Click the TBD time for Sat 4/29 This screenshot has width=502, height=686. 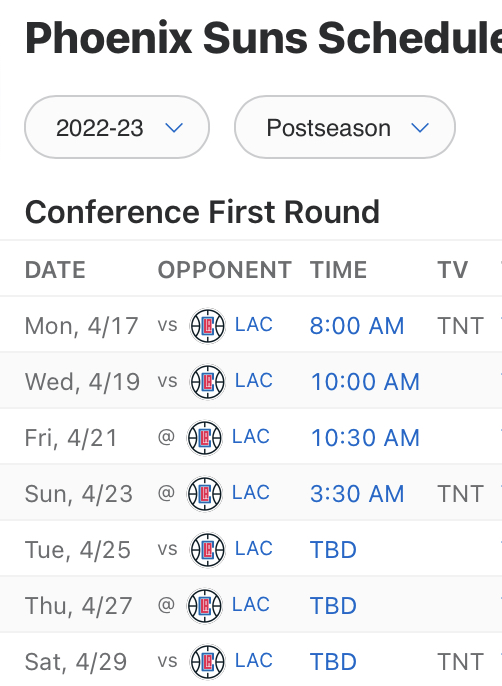[333, 662]
